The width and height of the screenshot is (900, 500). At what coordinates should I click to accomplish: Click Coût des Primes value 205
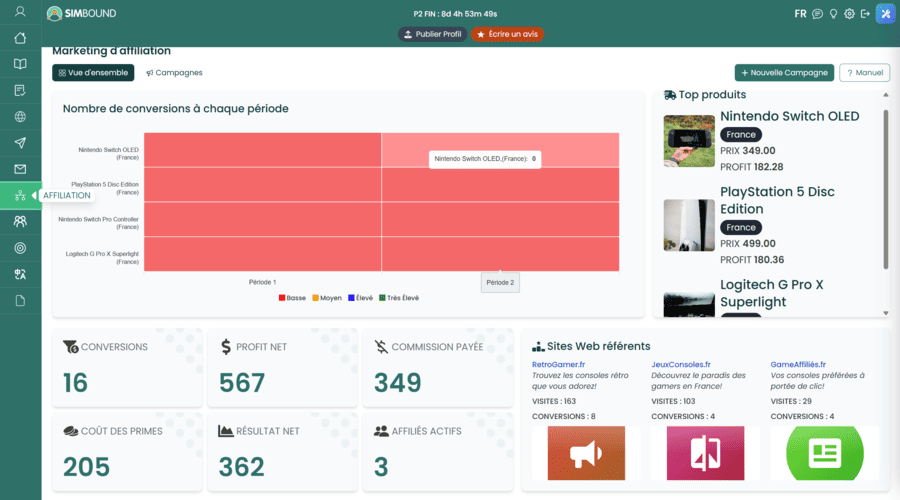pyautogui.click(x=86, y=467)
